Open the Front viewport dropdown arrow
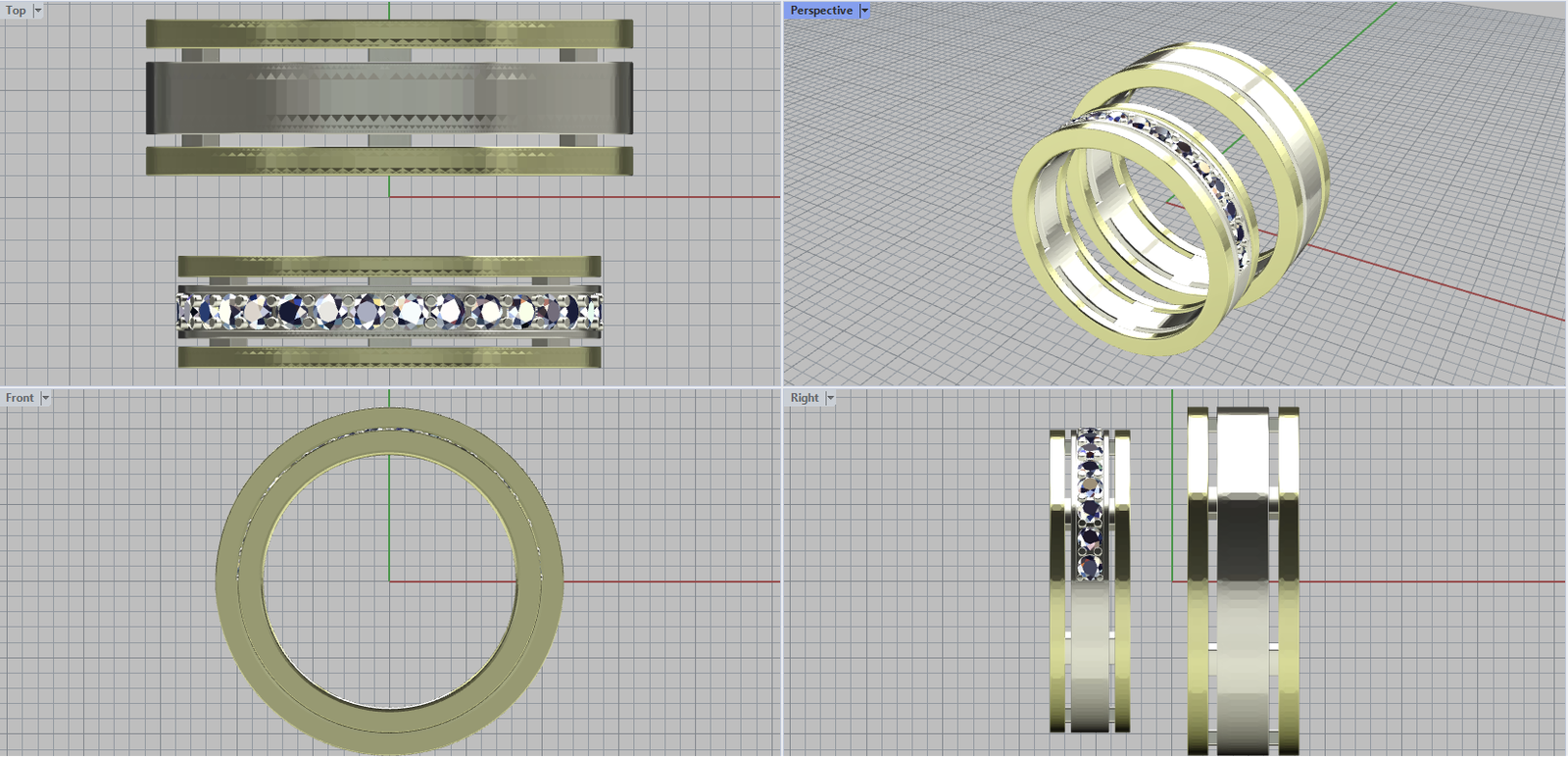The image size is (1568, 757). [x=45, y=398]
